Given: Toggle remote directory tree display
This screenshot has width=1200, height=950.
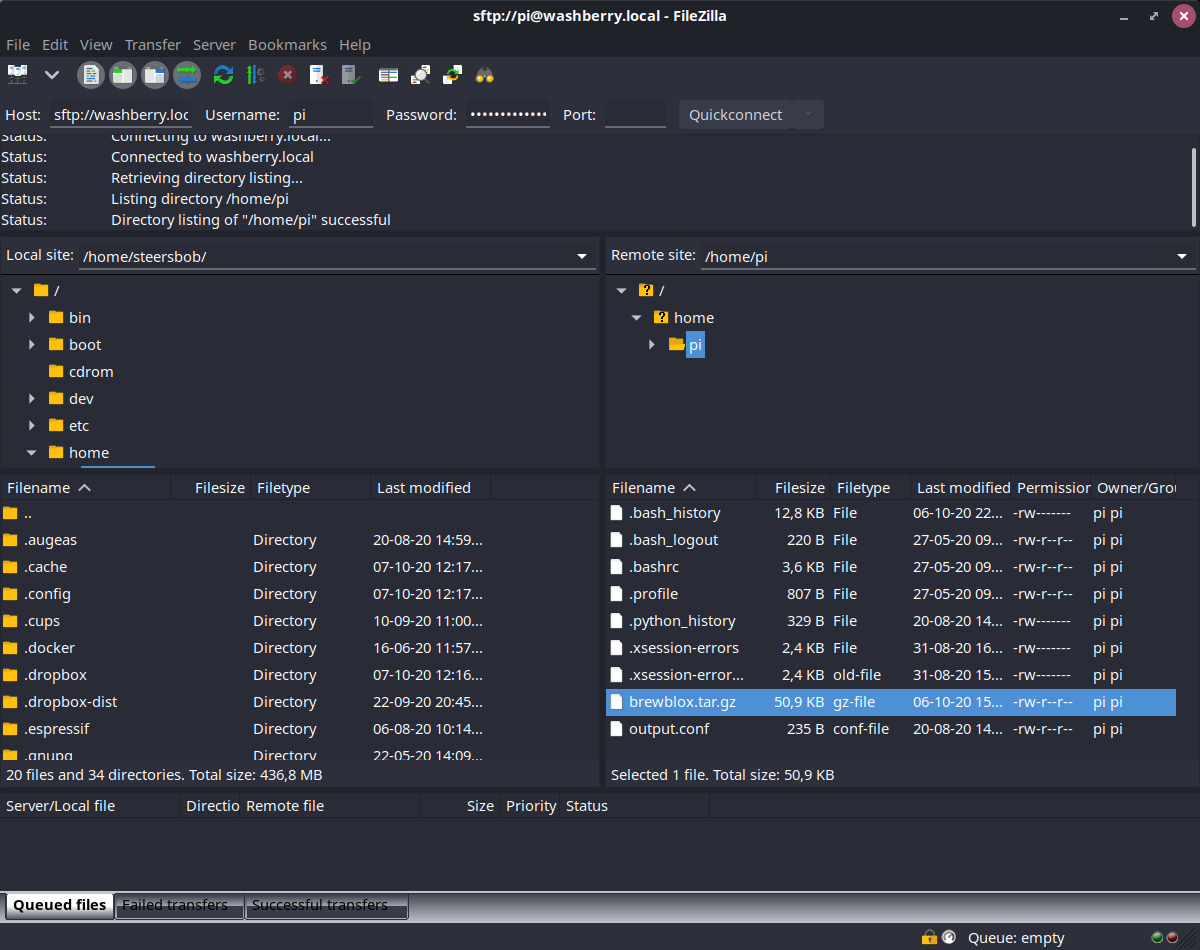Looking at the screenshot, I should click(155, 75).
